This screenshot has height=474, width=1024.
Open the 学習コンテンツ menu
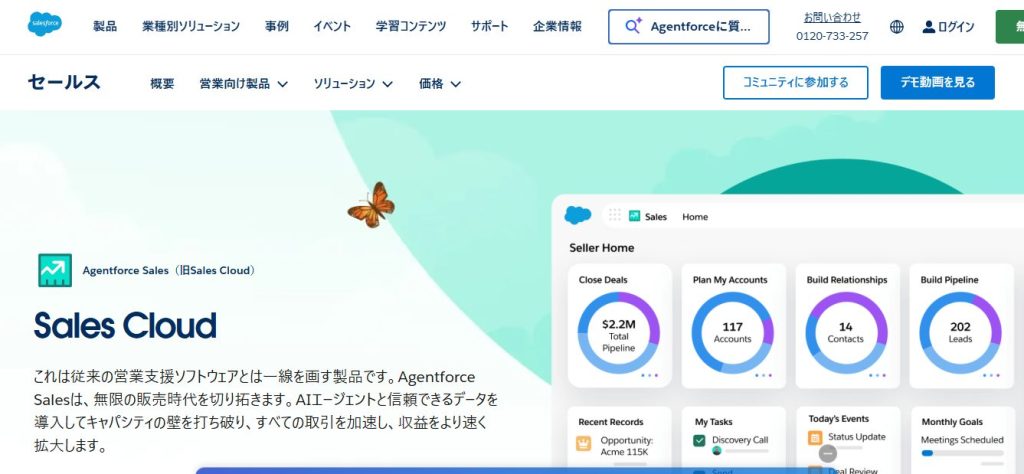(x=411, y=26)
